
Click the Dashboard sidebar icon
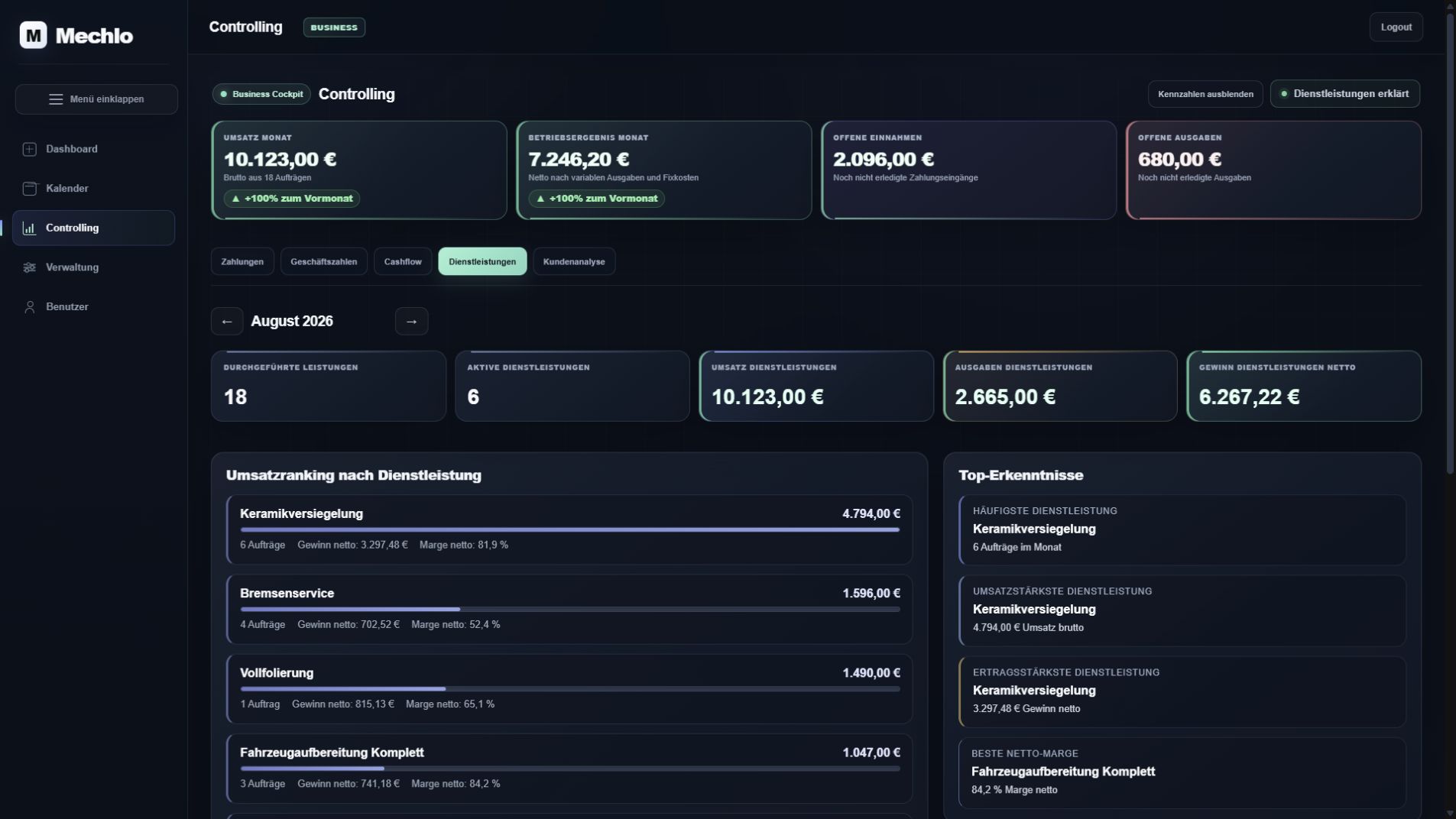click(30, 149)
